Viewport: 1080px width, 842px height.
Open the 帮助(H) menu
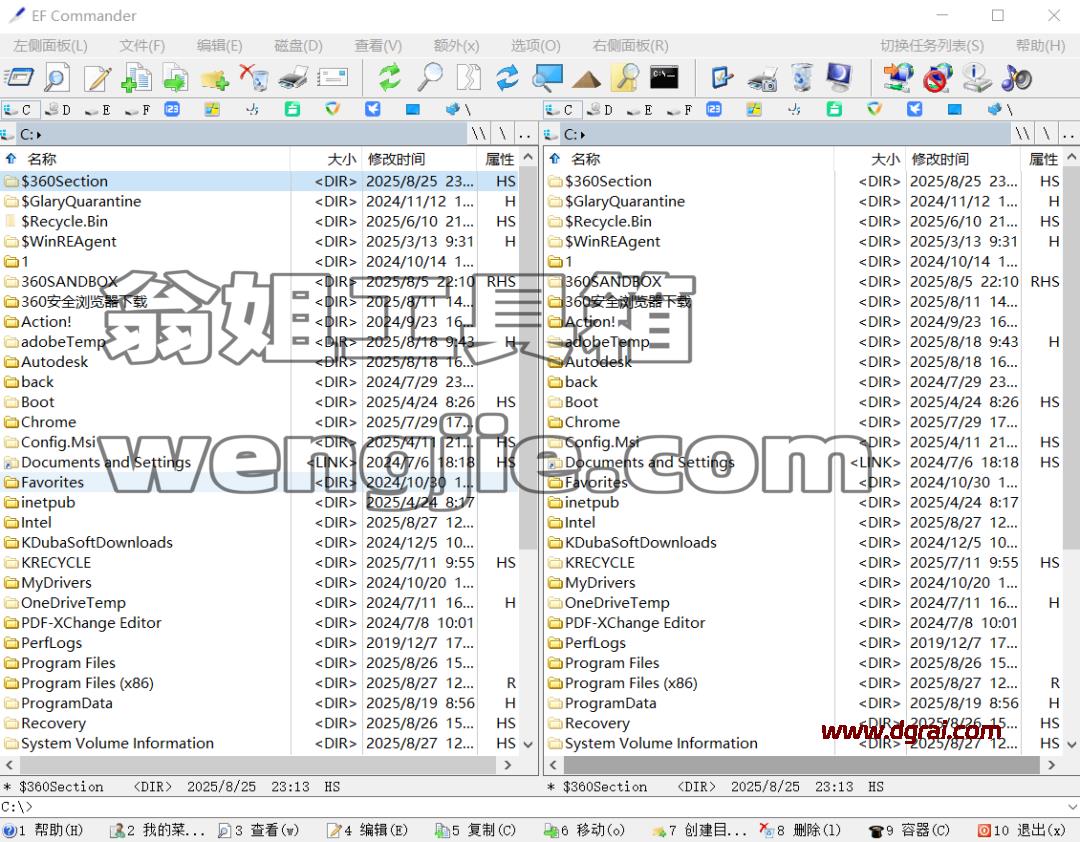1041,45
